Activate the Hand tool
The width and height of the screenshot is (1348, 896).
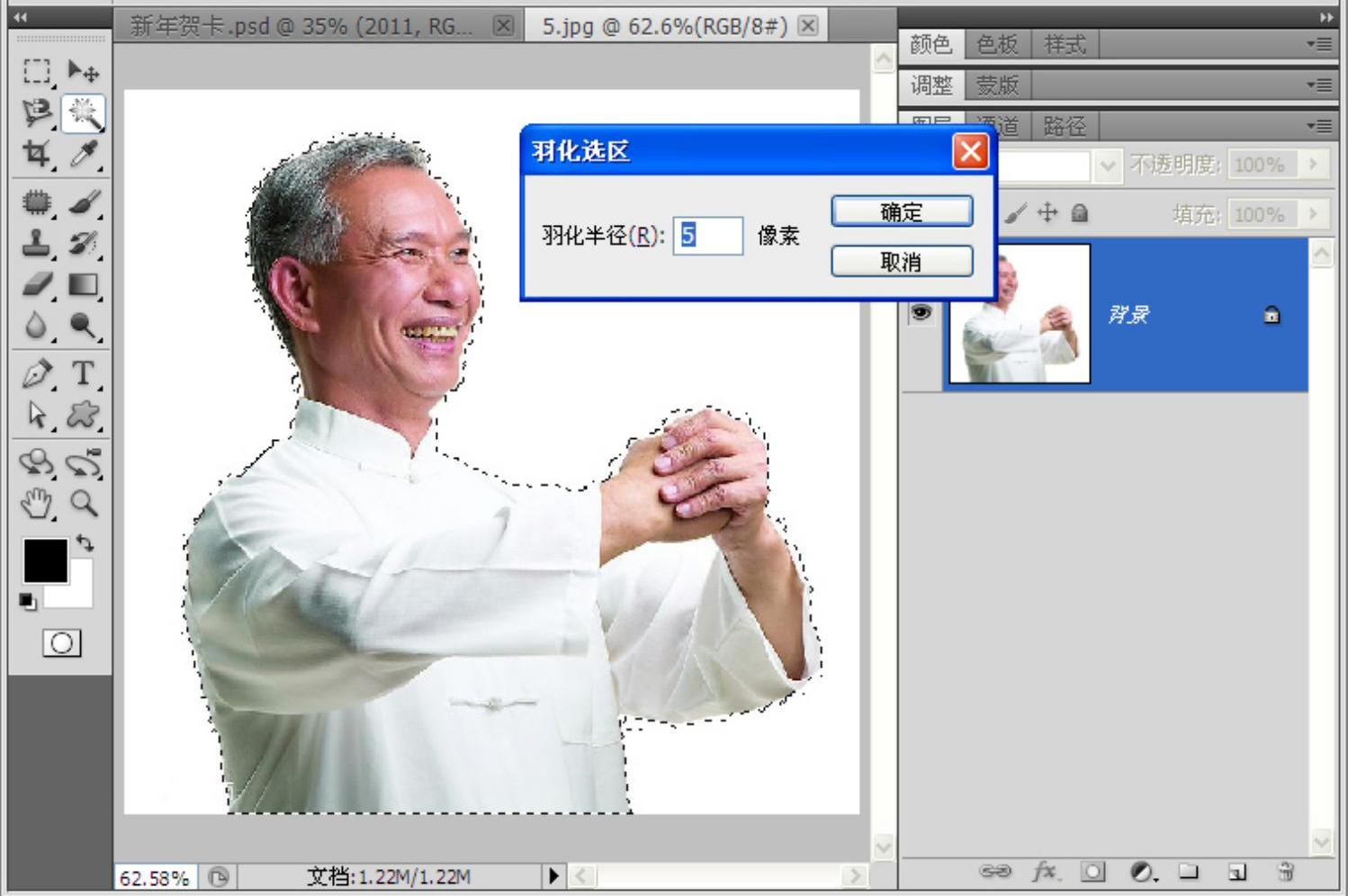click(x=36, y=503)
